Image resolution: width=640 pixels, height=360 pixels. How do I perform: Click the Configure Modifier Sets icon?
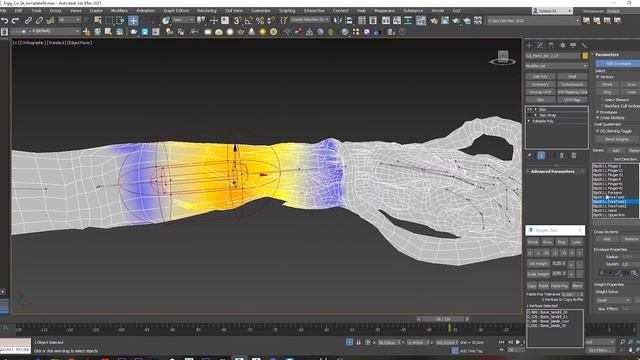click(574, 156)
